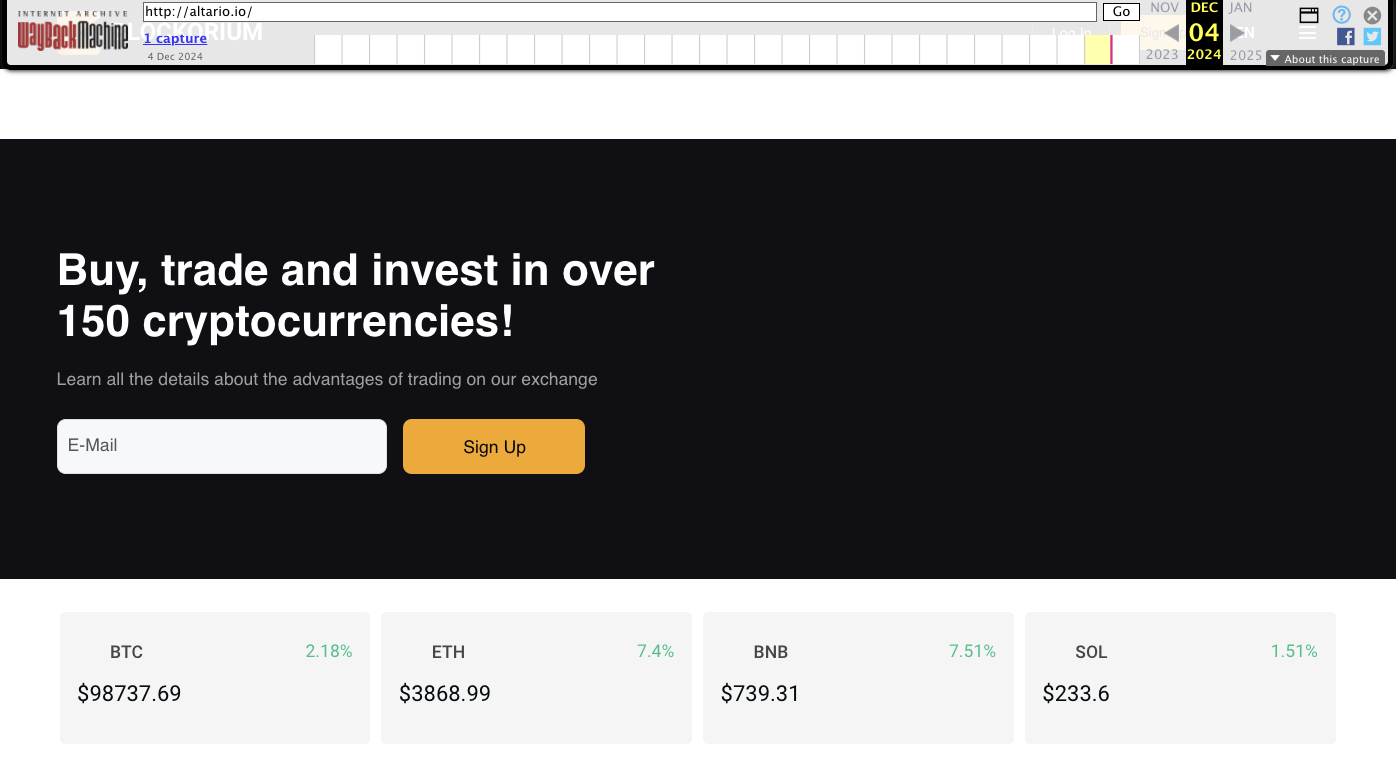Share this capture on Twitter
Screen dimensions: 1396x762
tap(1372, 36)
